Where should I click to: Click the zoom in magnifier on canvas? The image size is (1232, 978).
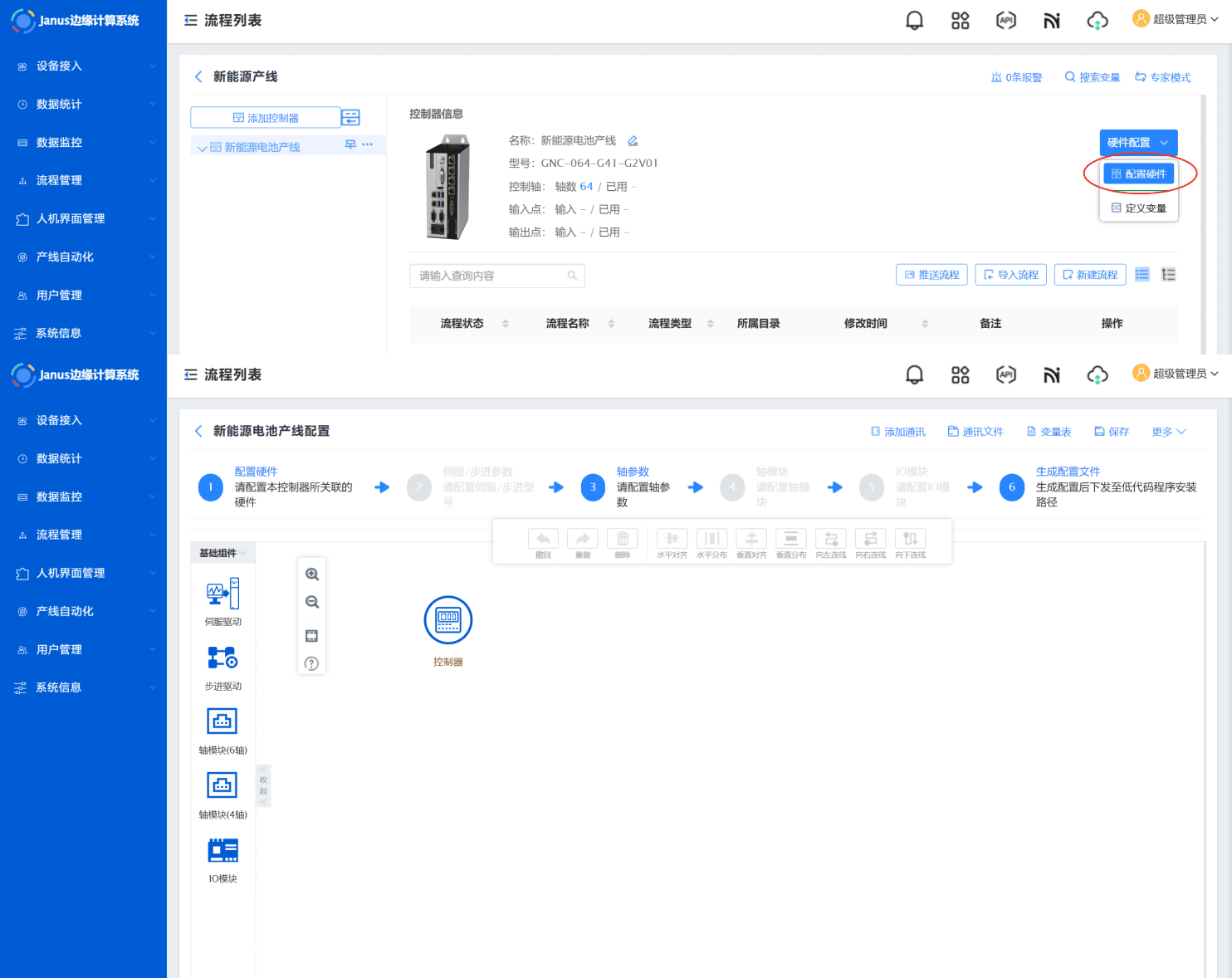click(x=312, y=575)
